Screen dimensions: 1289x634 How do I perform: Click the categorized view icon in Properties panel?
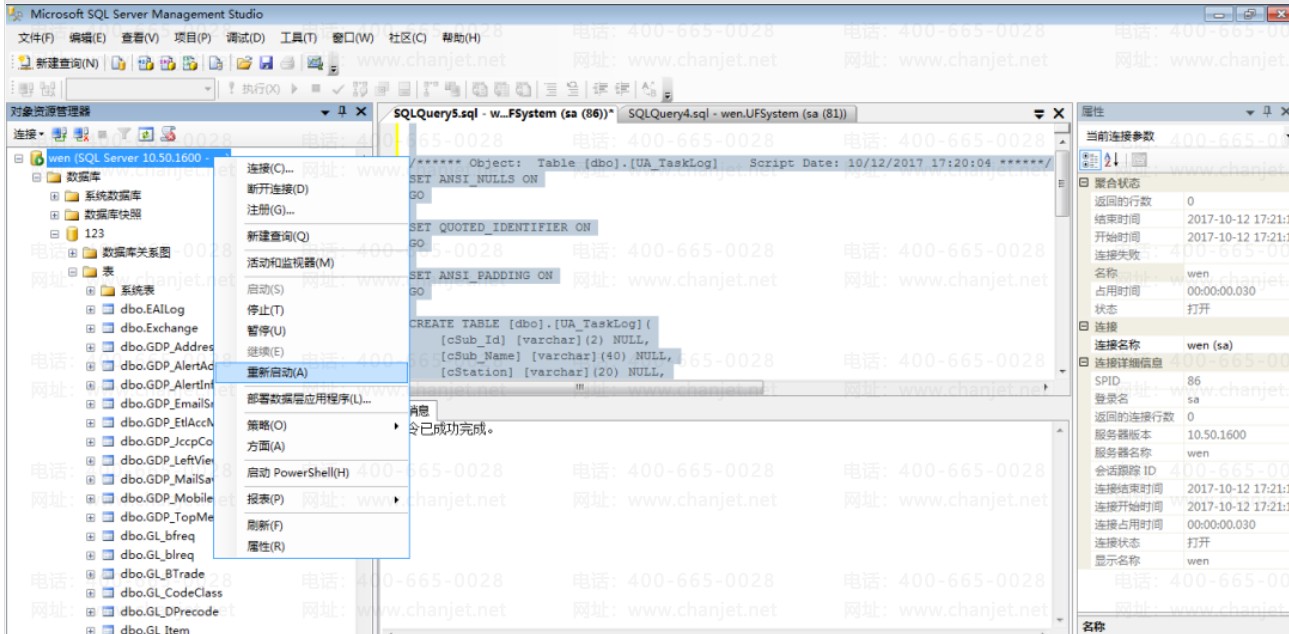[1090, 160]
